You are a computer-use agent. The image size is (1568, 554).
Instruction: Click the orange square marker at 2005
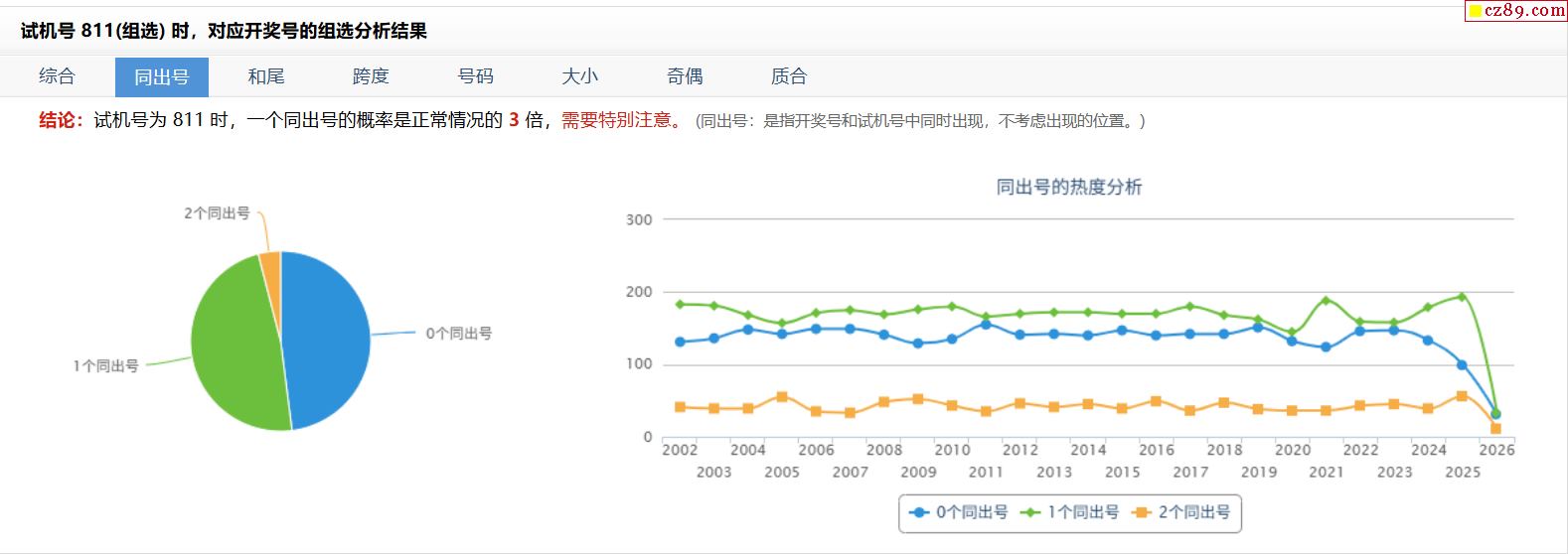click(x=782, y=397)
